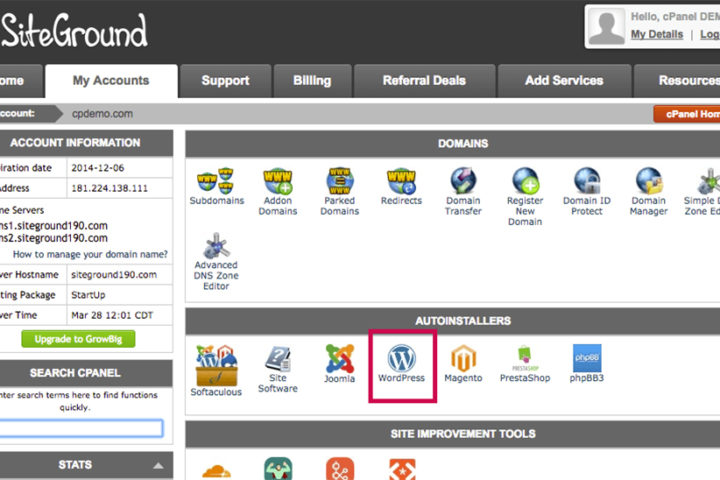Switch to the My Accounts tab
The height and width of the screenshot is (480, 720).
click(x=111, y=80)
